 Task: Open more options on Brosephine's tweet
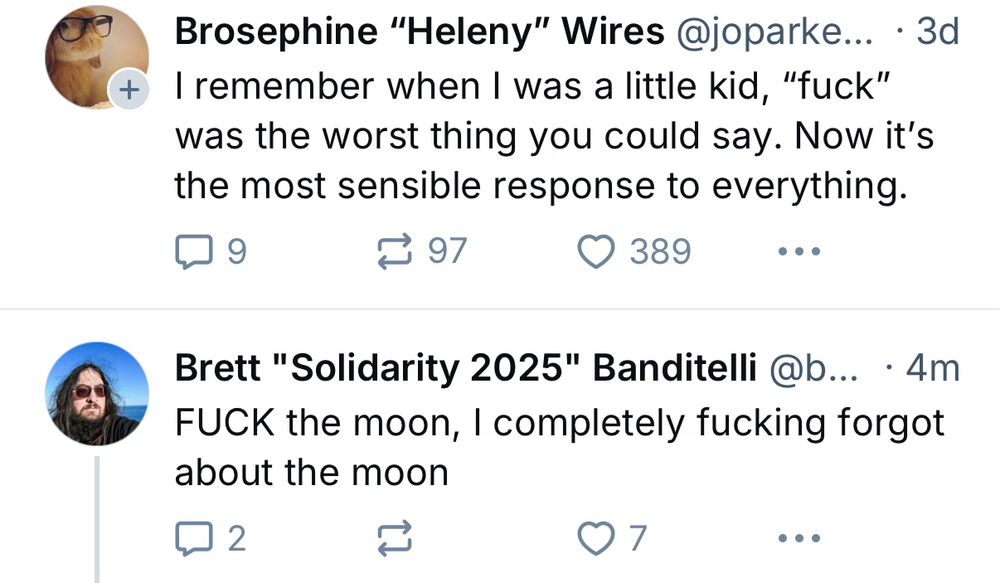(798, 252)
